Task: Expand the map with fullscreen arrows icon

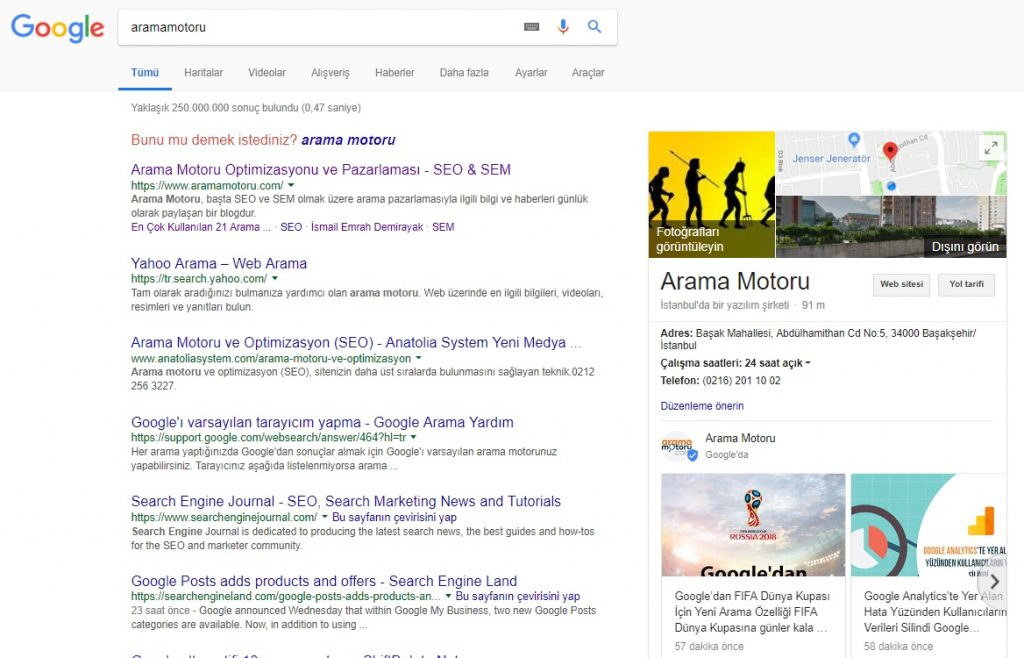Action: tap(991, 148)
